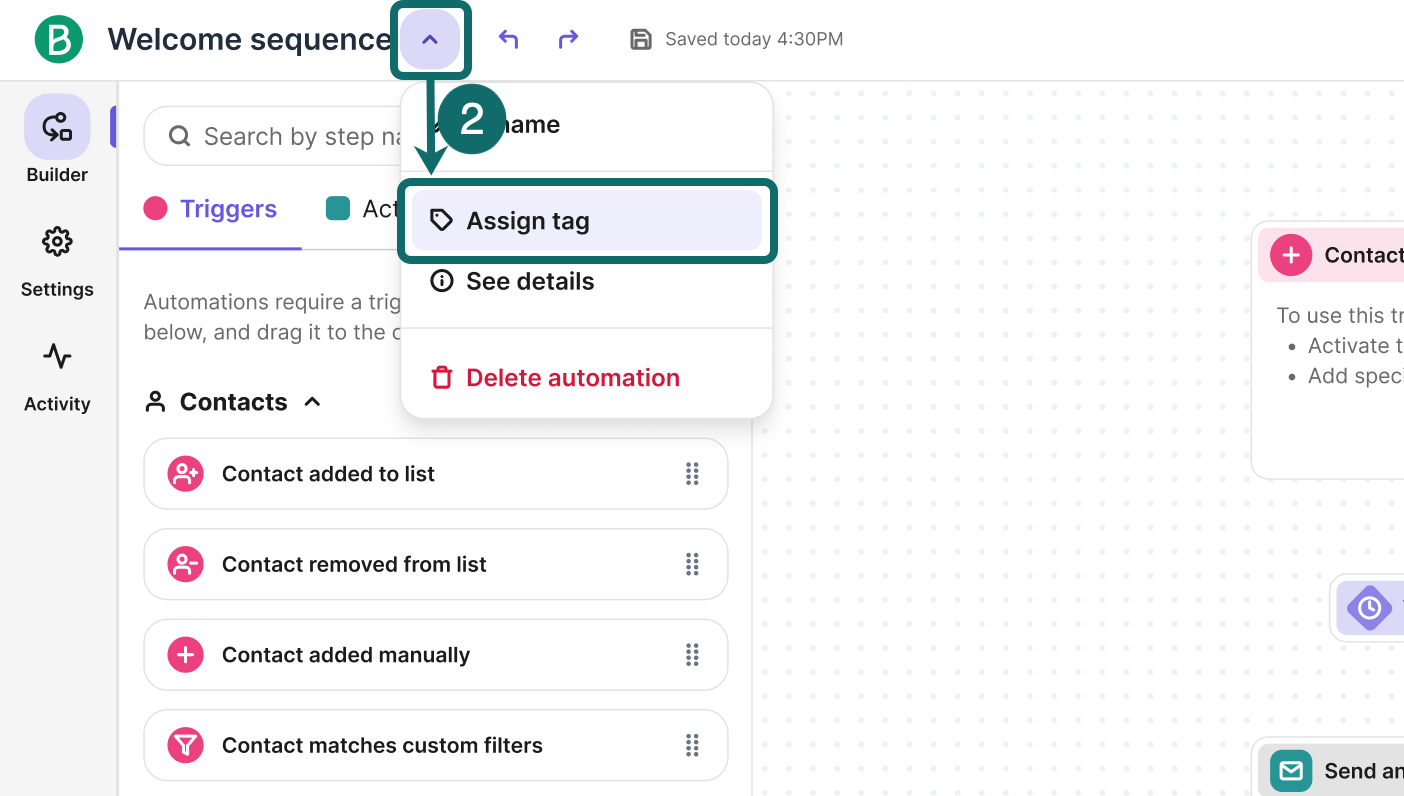The height and width of the screenshot is (796, 1404).
Task: Redo the last change
Action: (568, 38)
